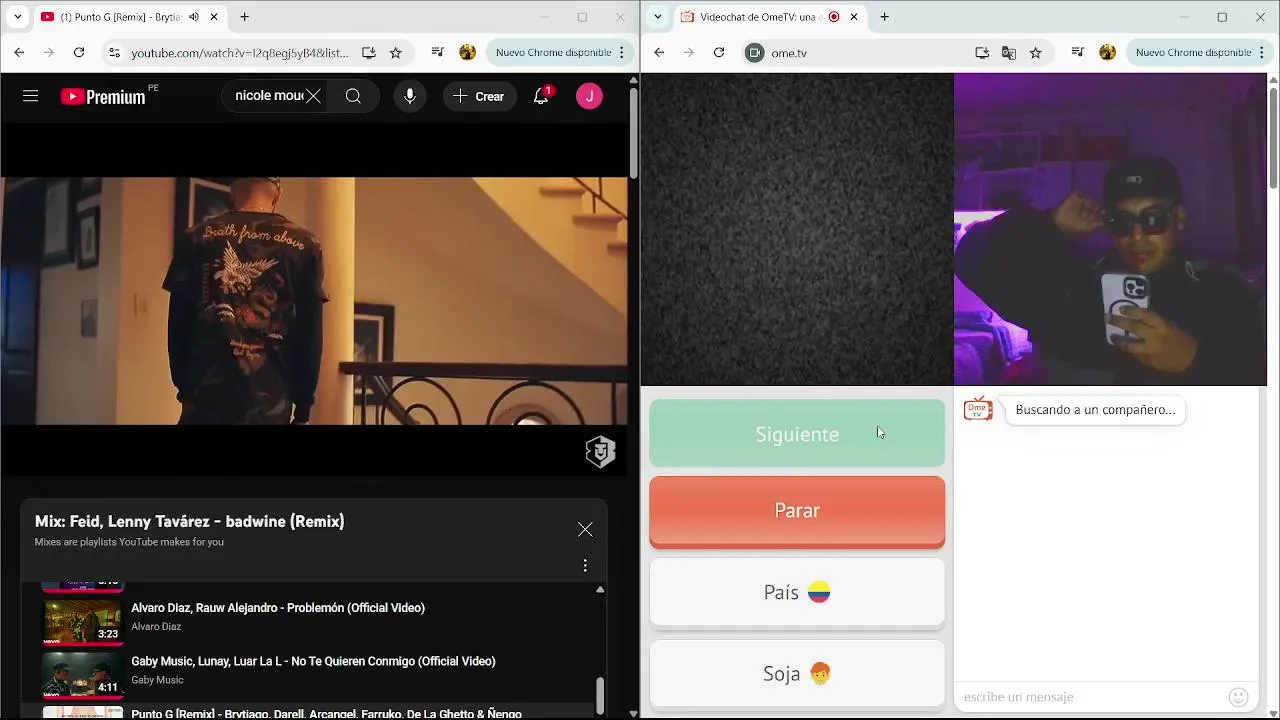Open media controls in YouTube window

coord(437,53)
